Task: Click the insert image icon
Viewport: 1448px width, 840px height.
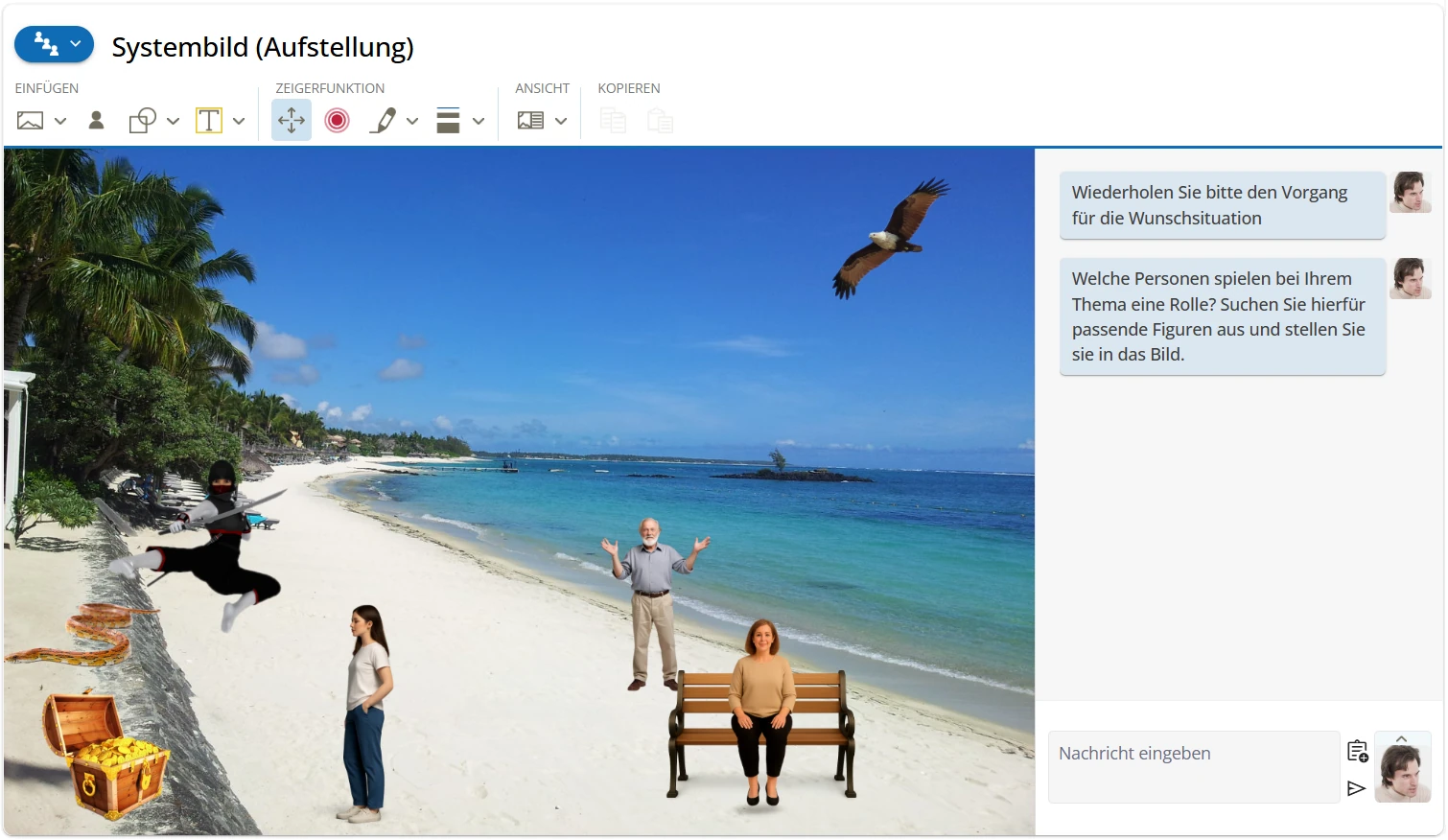Action: (31, 121)
